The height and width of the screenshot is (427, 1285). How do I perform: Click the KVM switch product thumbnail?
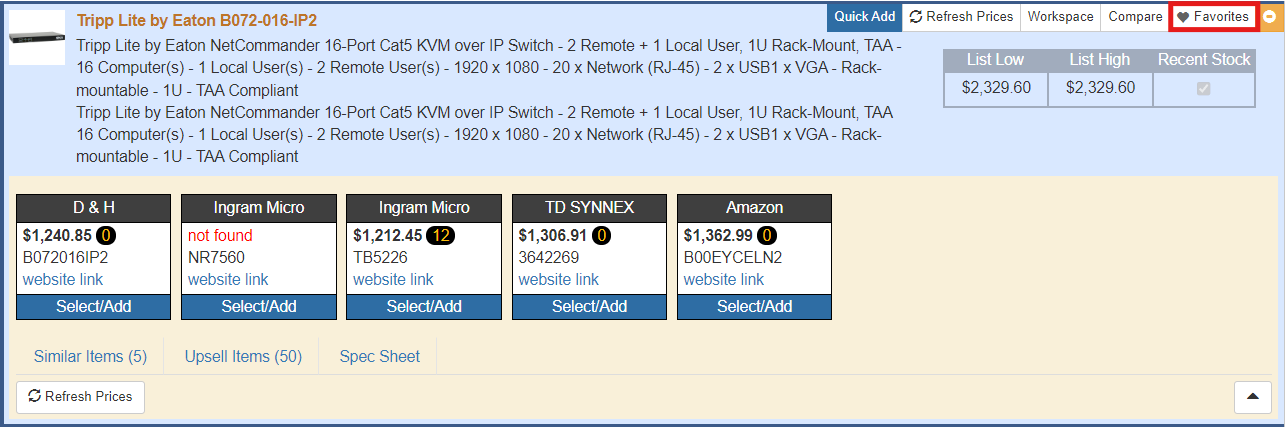(x=37, y=37)
